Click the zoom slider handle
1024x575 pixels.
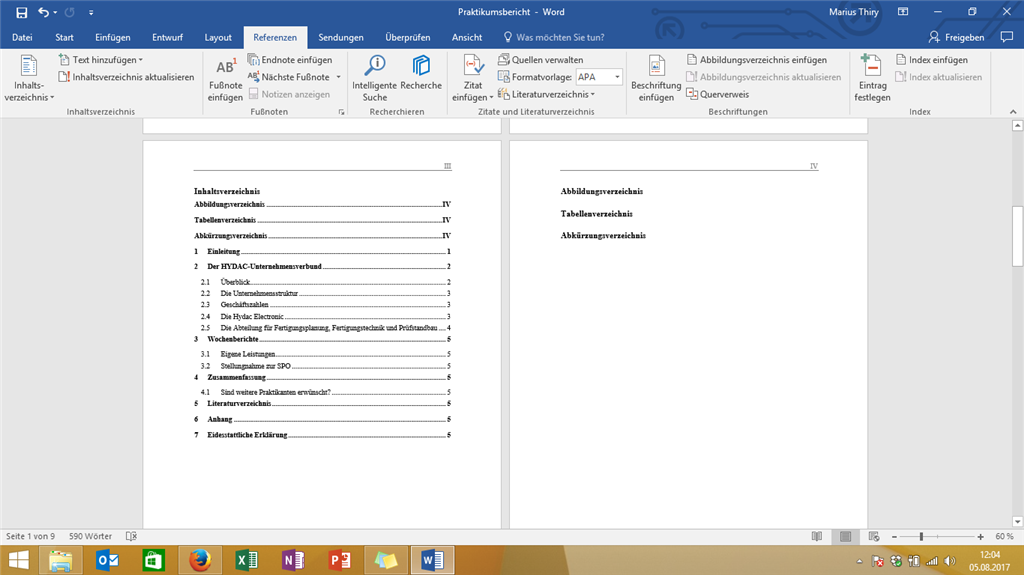(921, 537)
